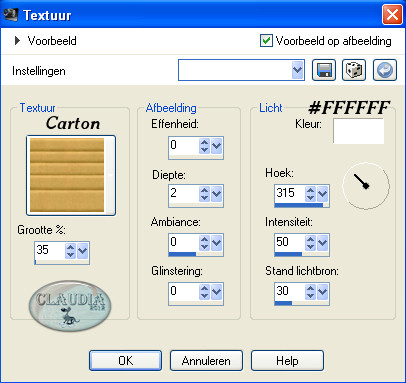The image size is (406, 383).
Task: Click the Grootte % value field
Action: 49,250
